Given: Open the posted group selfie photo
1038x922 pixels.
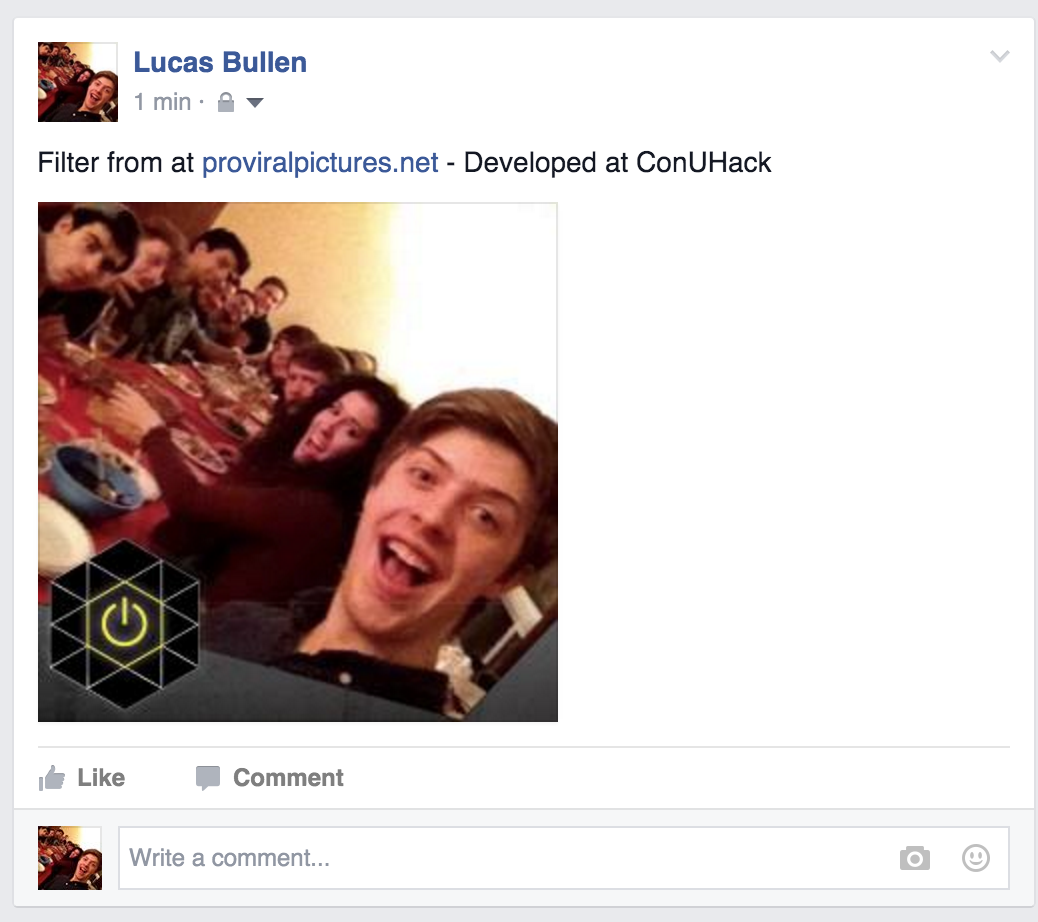Looking at the screenshot, I should click(x=298, y=462).
